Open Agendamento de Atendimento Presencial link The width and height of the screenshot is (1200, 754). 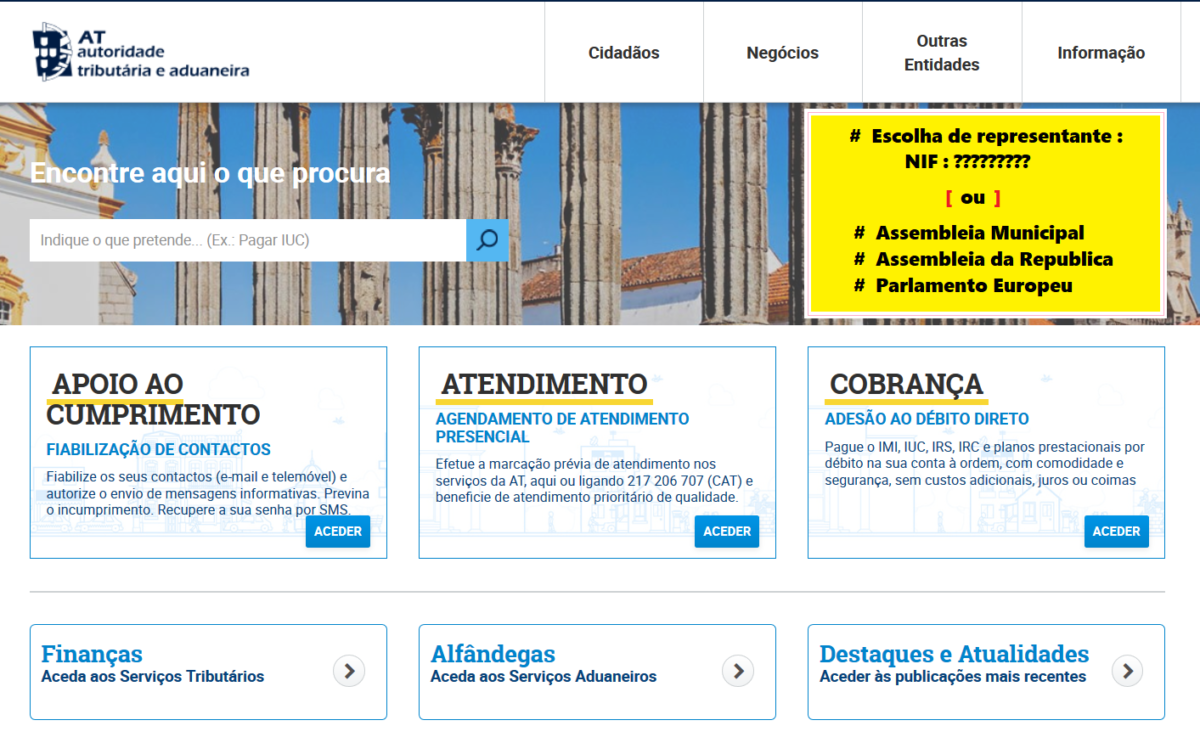point(562,427)
